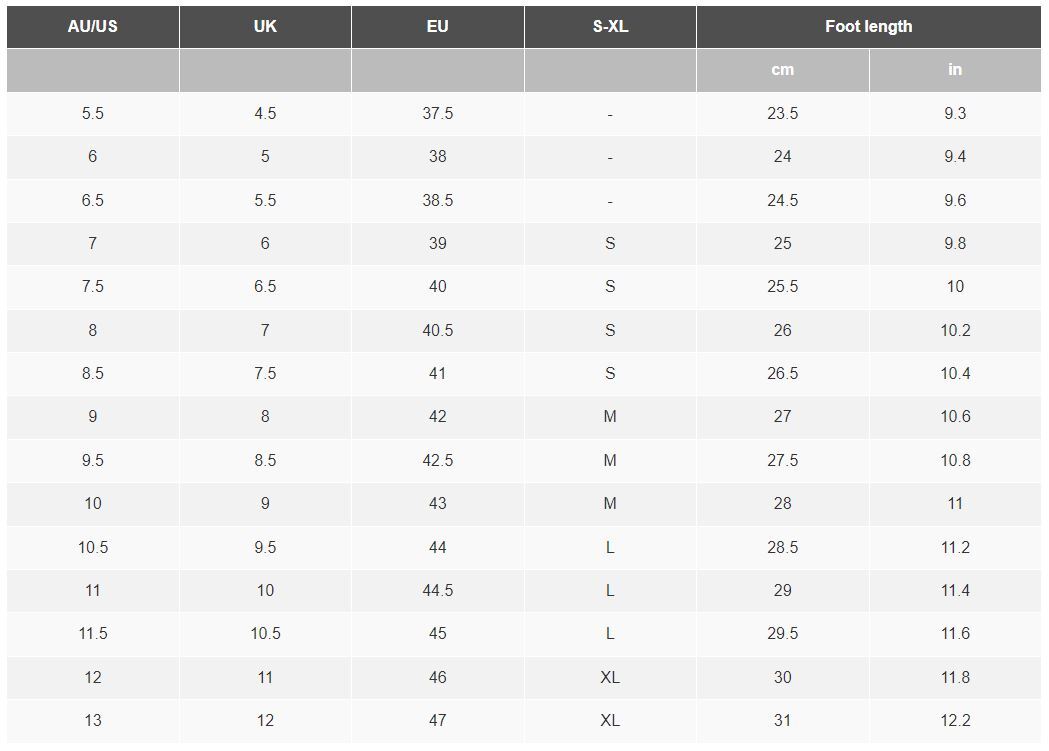Select EU size 44.5 cell
The width and height of the screenshot is (1049, 751).
pyautogui.click(x=438, y=591)
